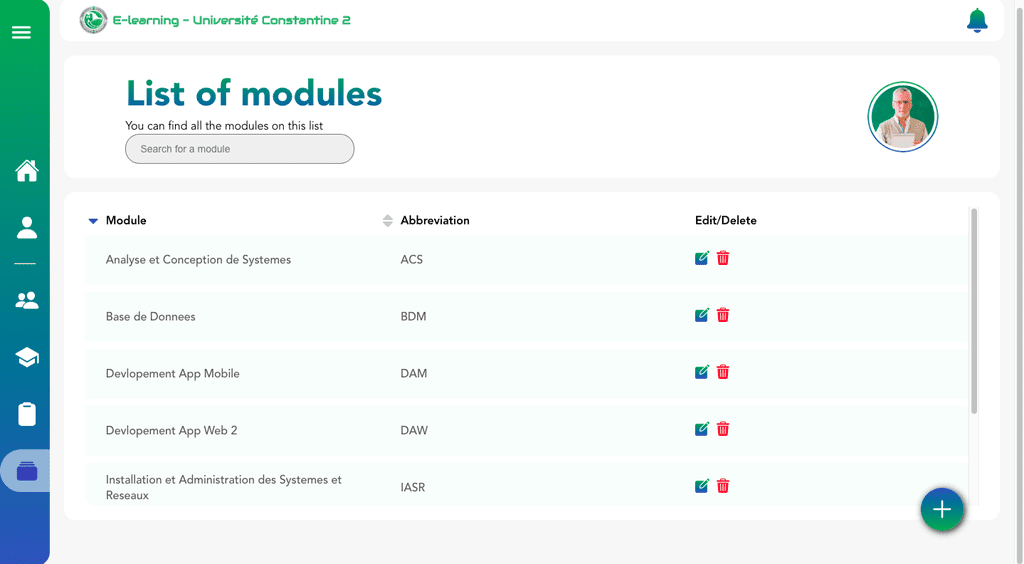Viewport: 1024px width, 564px height.
Task: Open notifications bell icon
Action: pos(977,20)
